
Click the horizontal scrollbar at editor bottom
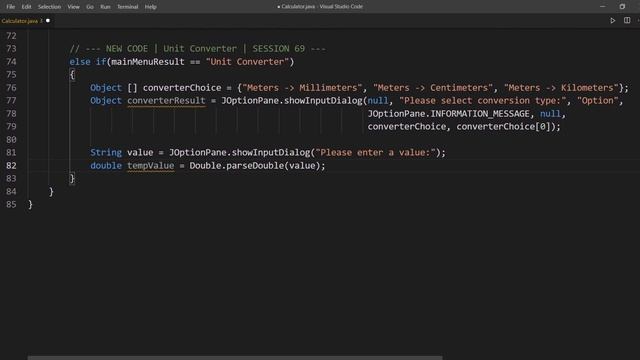[x=235, y=358]
